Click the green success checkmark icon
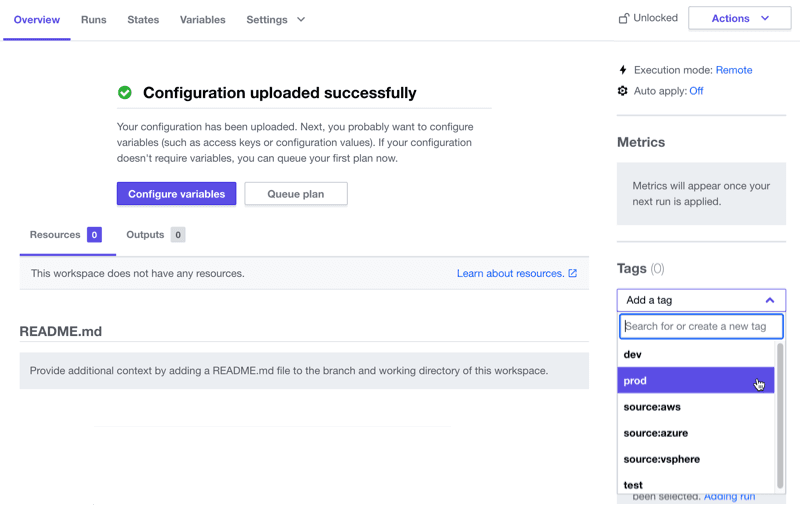Screen dimensions: 800x518 pos(125,93)
